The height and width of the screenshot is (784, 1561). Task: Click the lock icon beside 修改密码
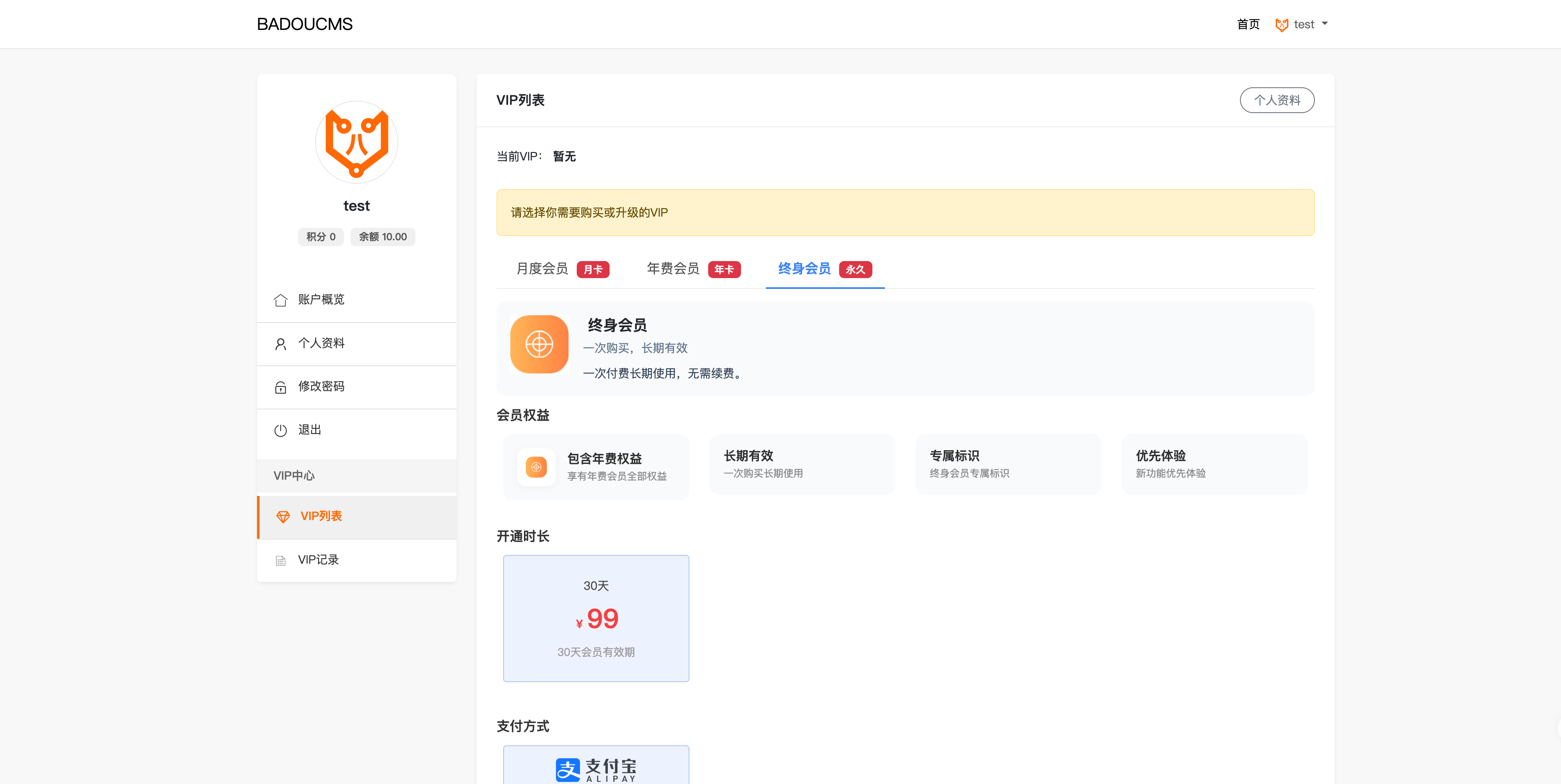(280, 387)
